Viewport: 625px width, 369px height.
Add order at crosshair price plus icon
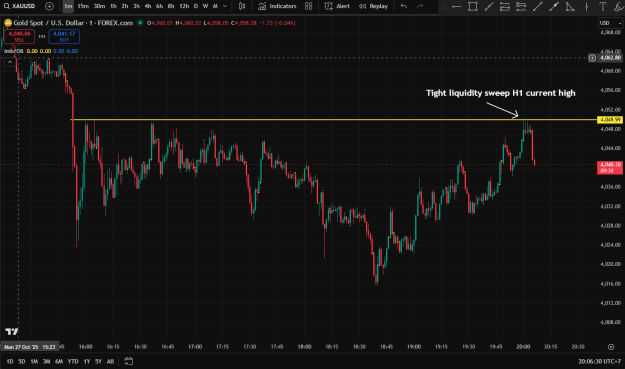coord(592,58)
